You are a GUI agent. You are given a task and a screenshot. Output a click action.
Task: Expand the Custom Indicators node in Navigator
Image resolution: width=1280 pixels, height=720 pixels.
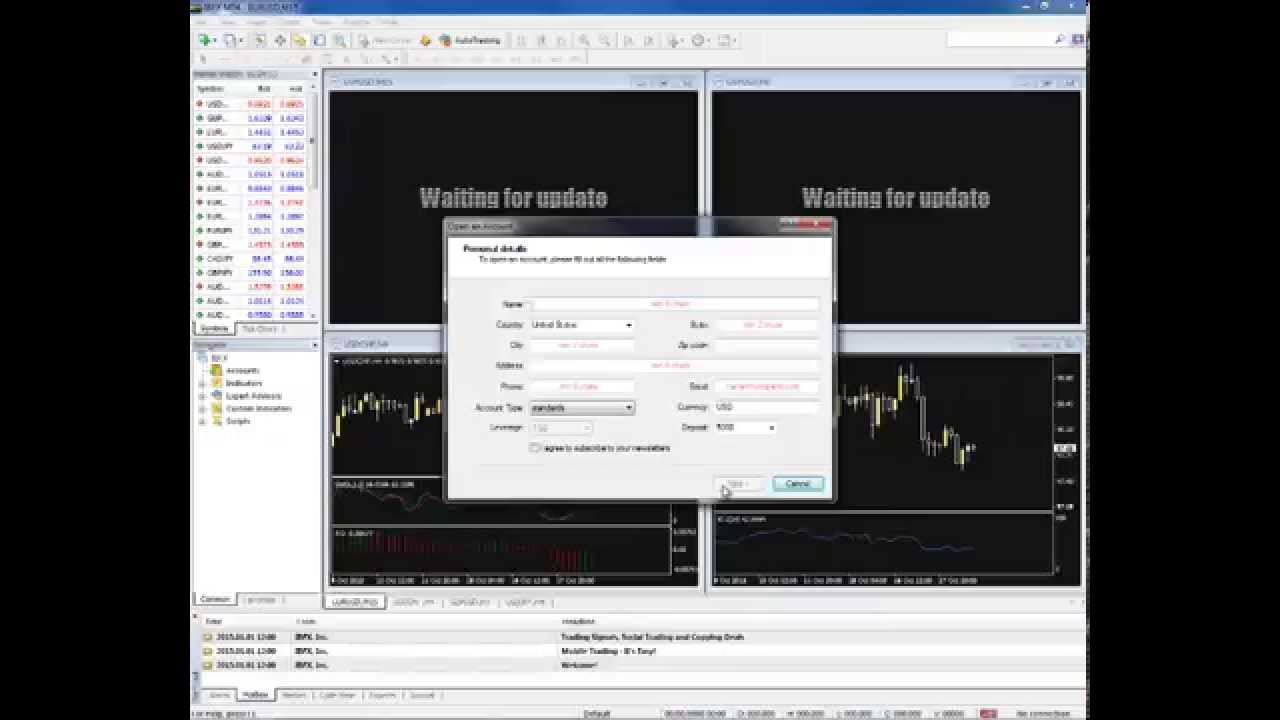(203, 408)
